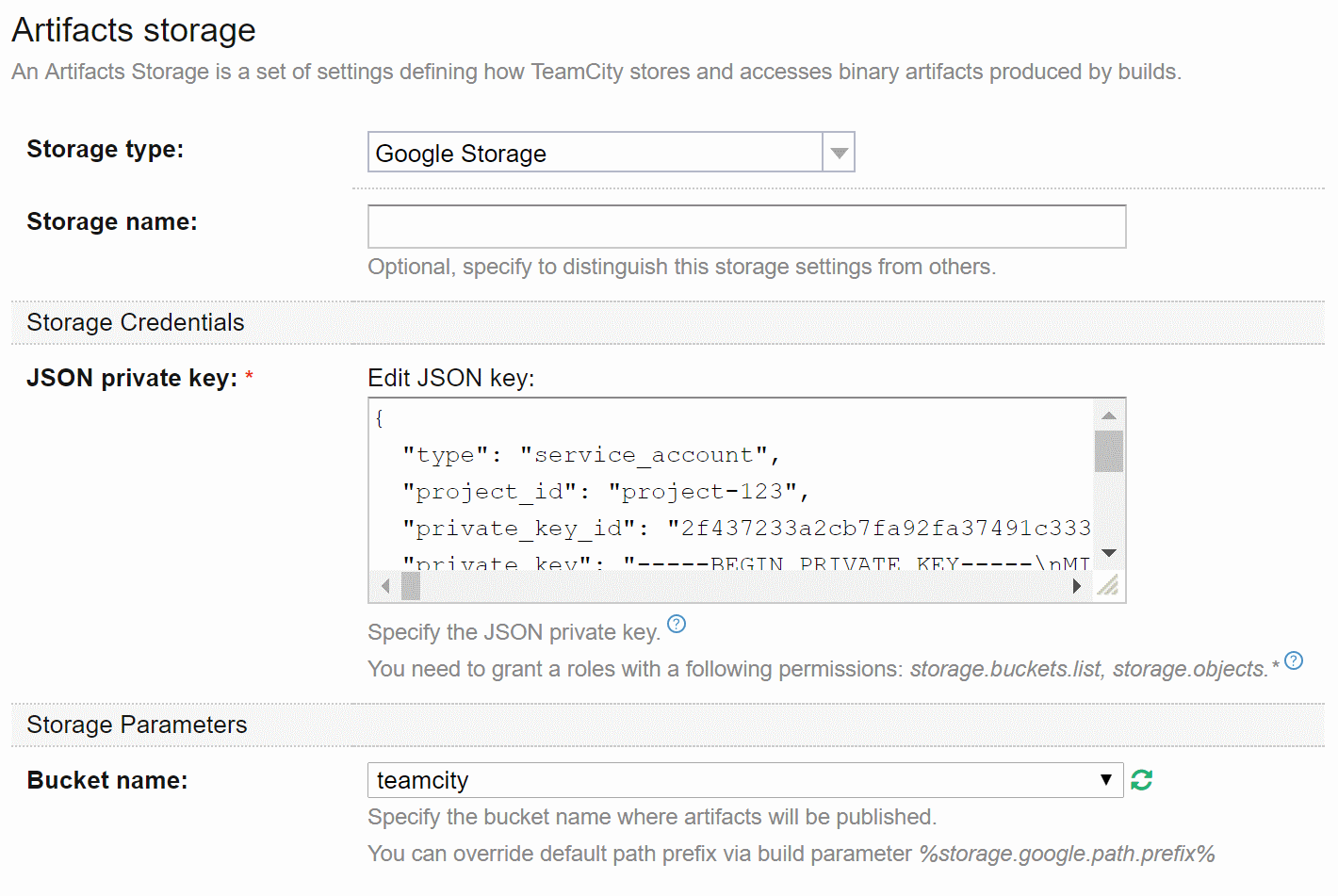Select the Storage Credentials section header
This screenshot has height=896, width=1338.
(x=136, y=322)
